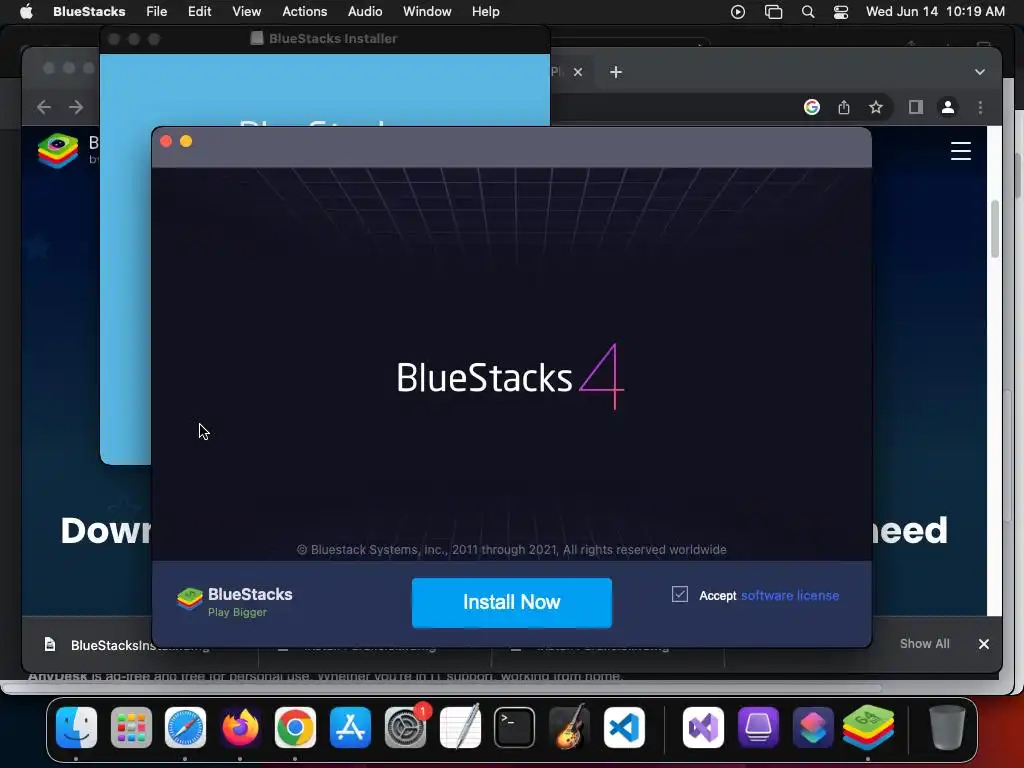Image resolution: width=1024 pixels, height=768 pixels.
Task: Click the Now Playing icon in menu bar
Action: click(737, 12)
